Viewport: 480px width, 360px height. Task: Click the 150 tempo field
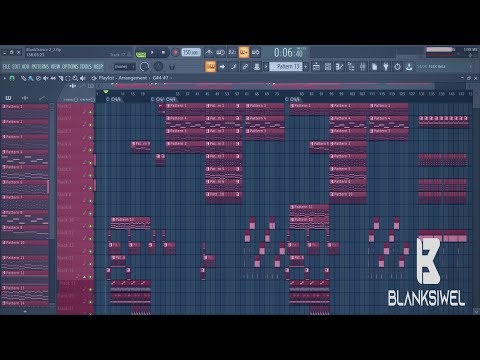[x=191, y=52]
